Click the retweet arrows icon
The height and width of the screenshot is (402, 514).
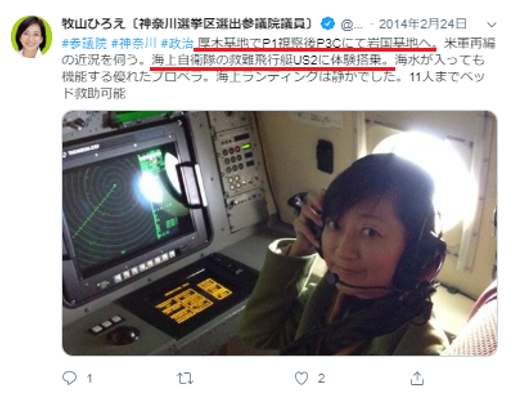[185, 379]
